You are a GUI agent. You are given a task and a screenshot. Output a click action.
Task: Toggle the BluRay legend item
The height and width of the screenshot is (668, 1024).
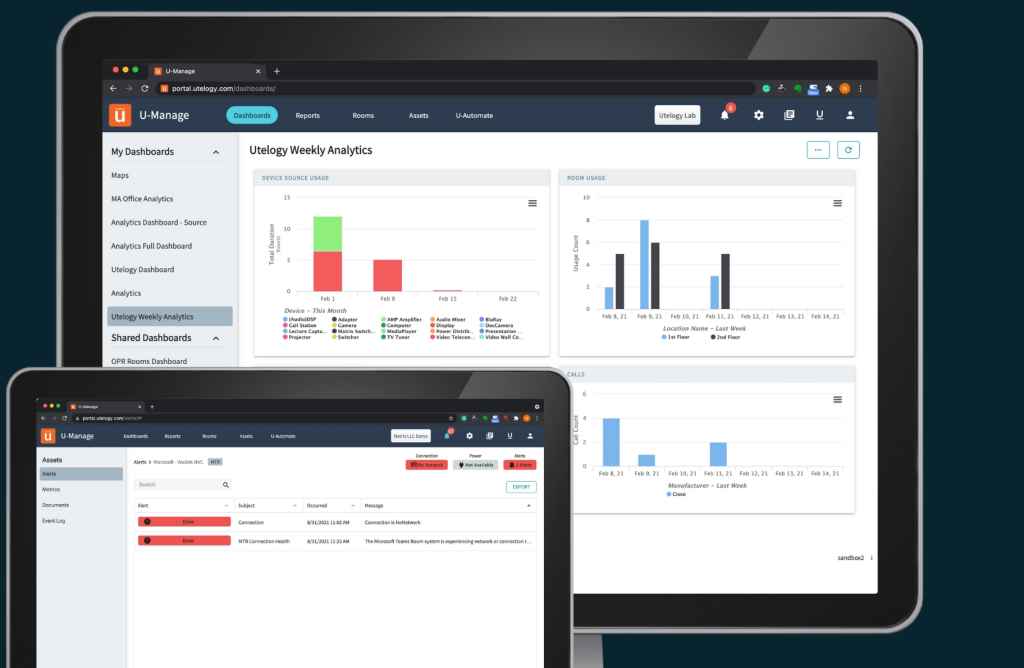(490, 319)
